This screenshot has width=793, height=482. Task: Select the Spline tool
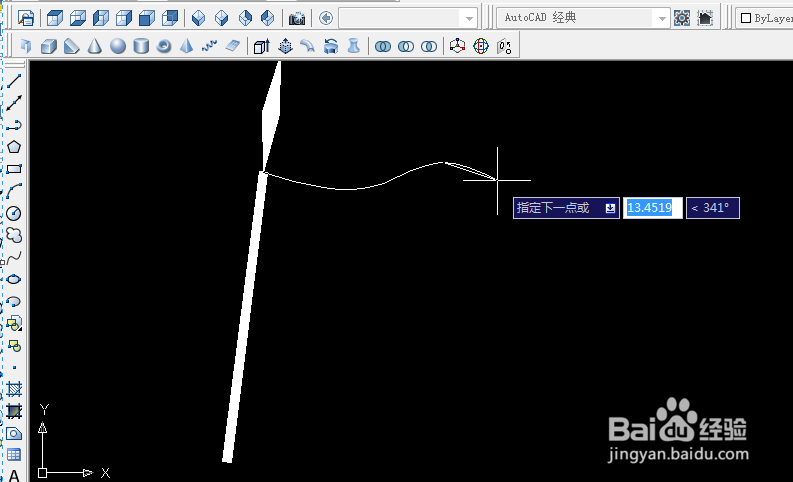click(x=14, y=257)
